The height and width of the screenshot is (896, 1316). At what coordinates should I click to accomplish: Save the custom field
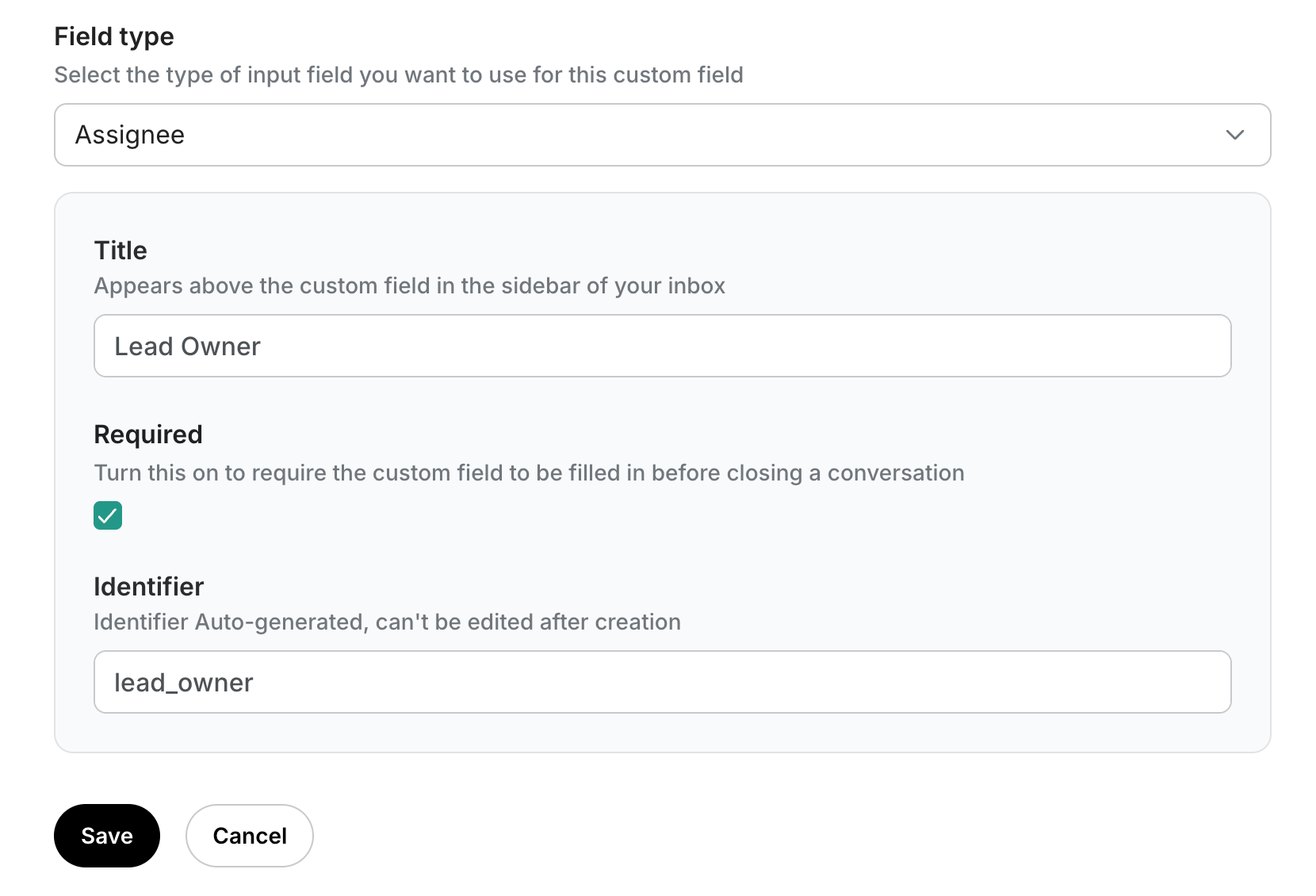tap(107, 836)
